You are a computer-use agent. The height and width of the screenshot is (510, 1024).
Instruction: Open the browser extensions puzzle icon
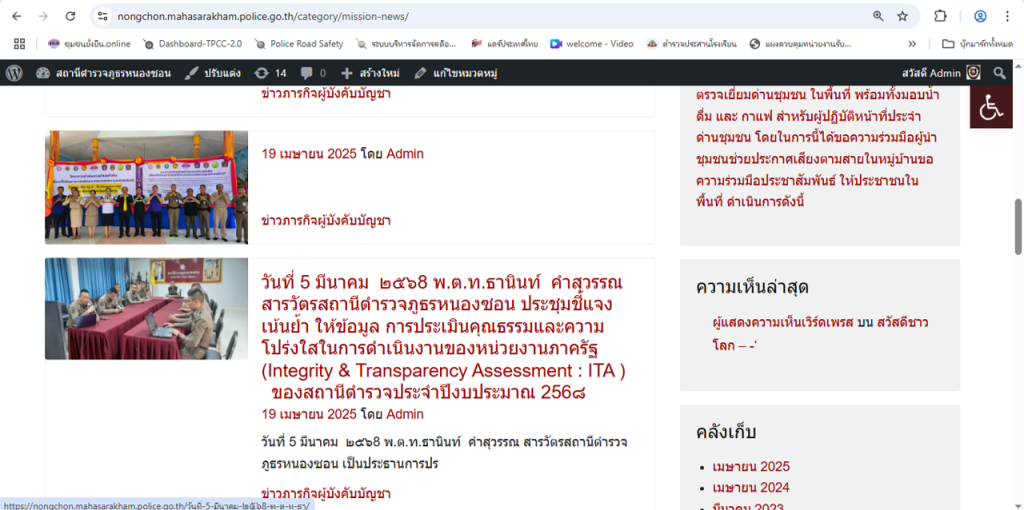click(941, 16)
